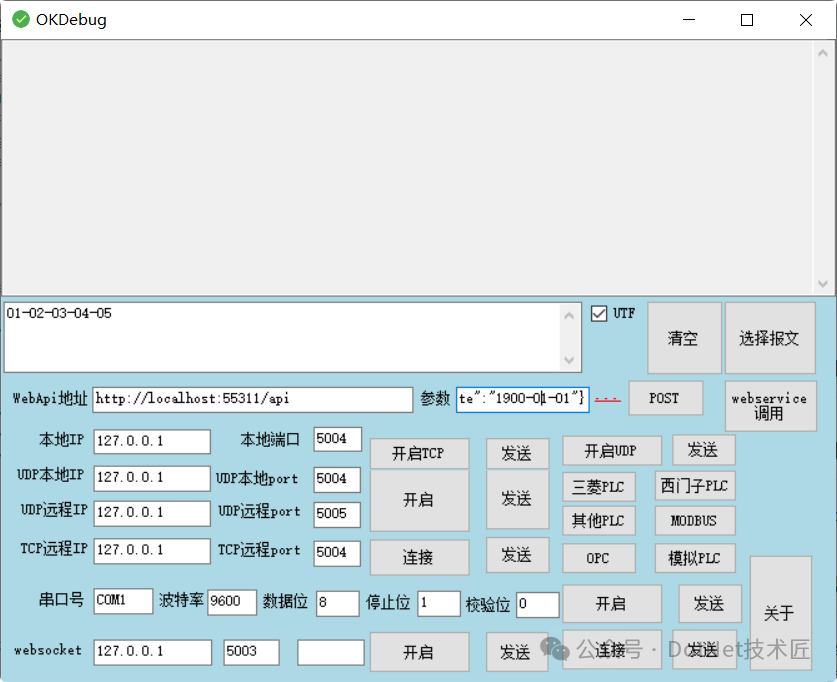Focus the WebApi地址 URL field
This screenshot has height=682, width=837.
tap(252, 399)
